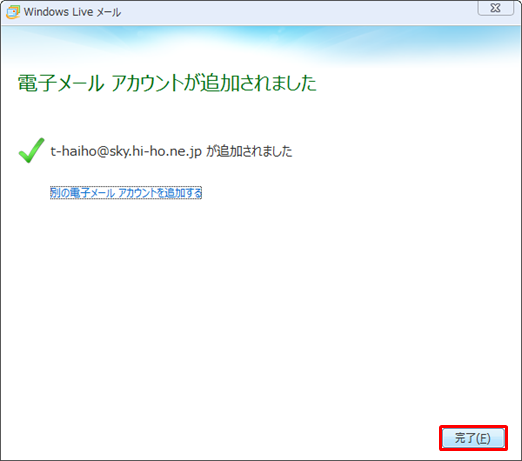The width and height of the screenshot is (522, 461).
Task: Click the Windows Live メール title text
Action: [x=72, y=12]
